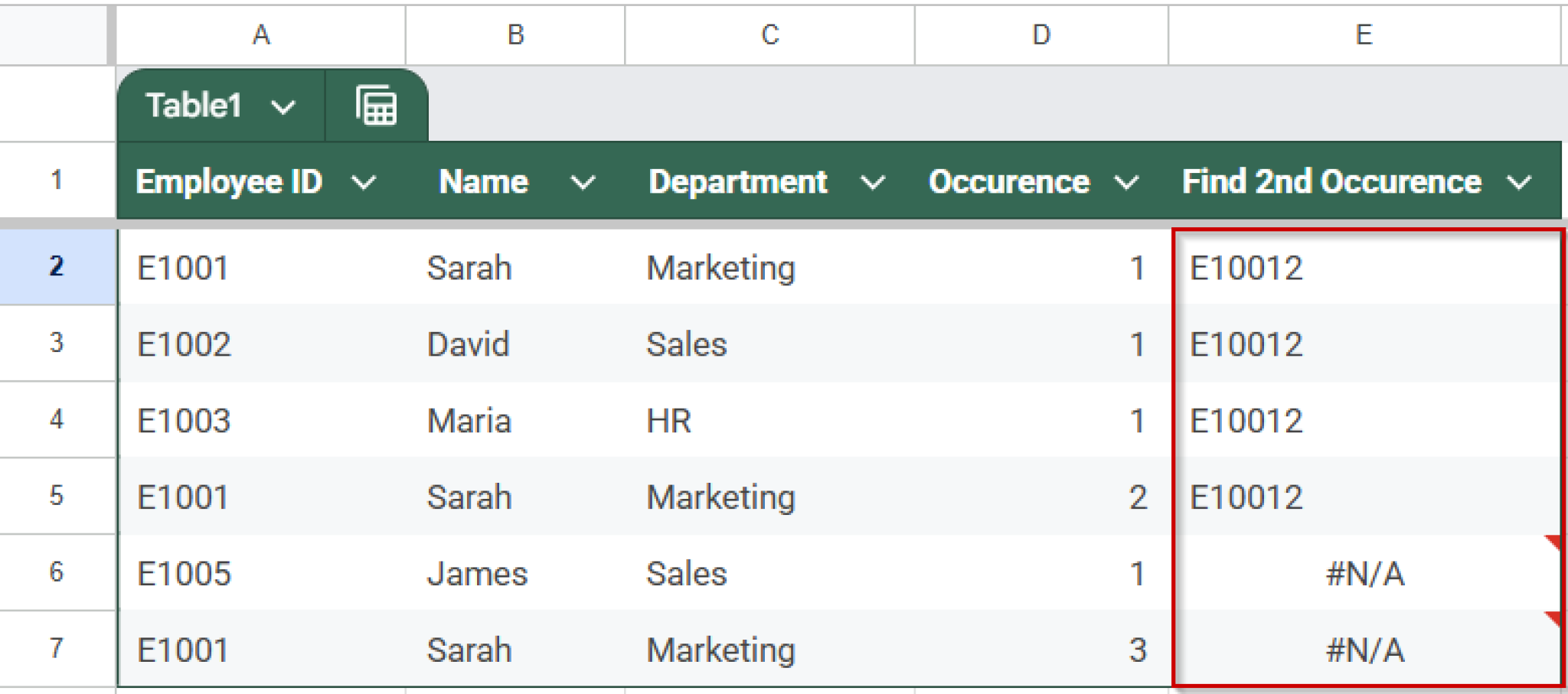
Task: Select the Sales cell on row 3
Action: [687, 344]
